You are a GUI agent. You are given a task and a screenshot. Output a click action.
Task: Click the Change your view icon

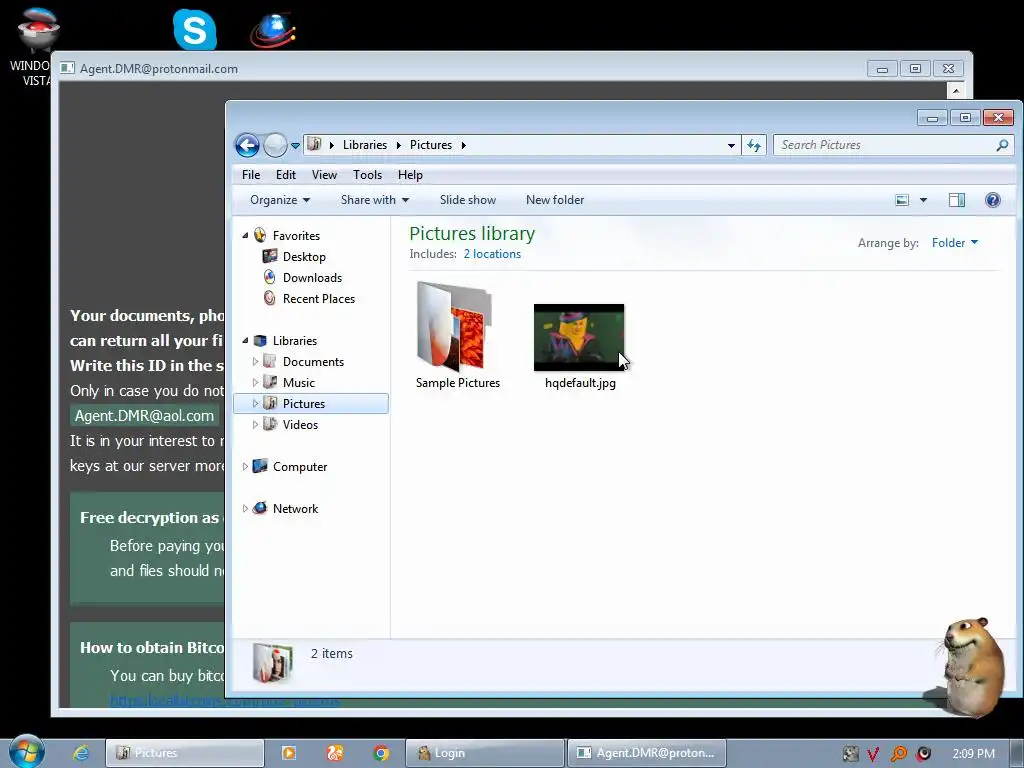click(902, 200)
